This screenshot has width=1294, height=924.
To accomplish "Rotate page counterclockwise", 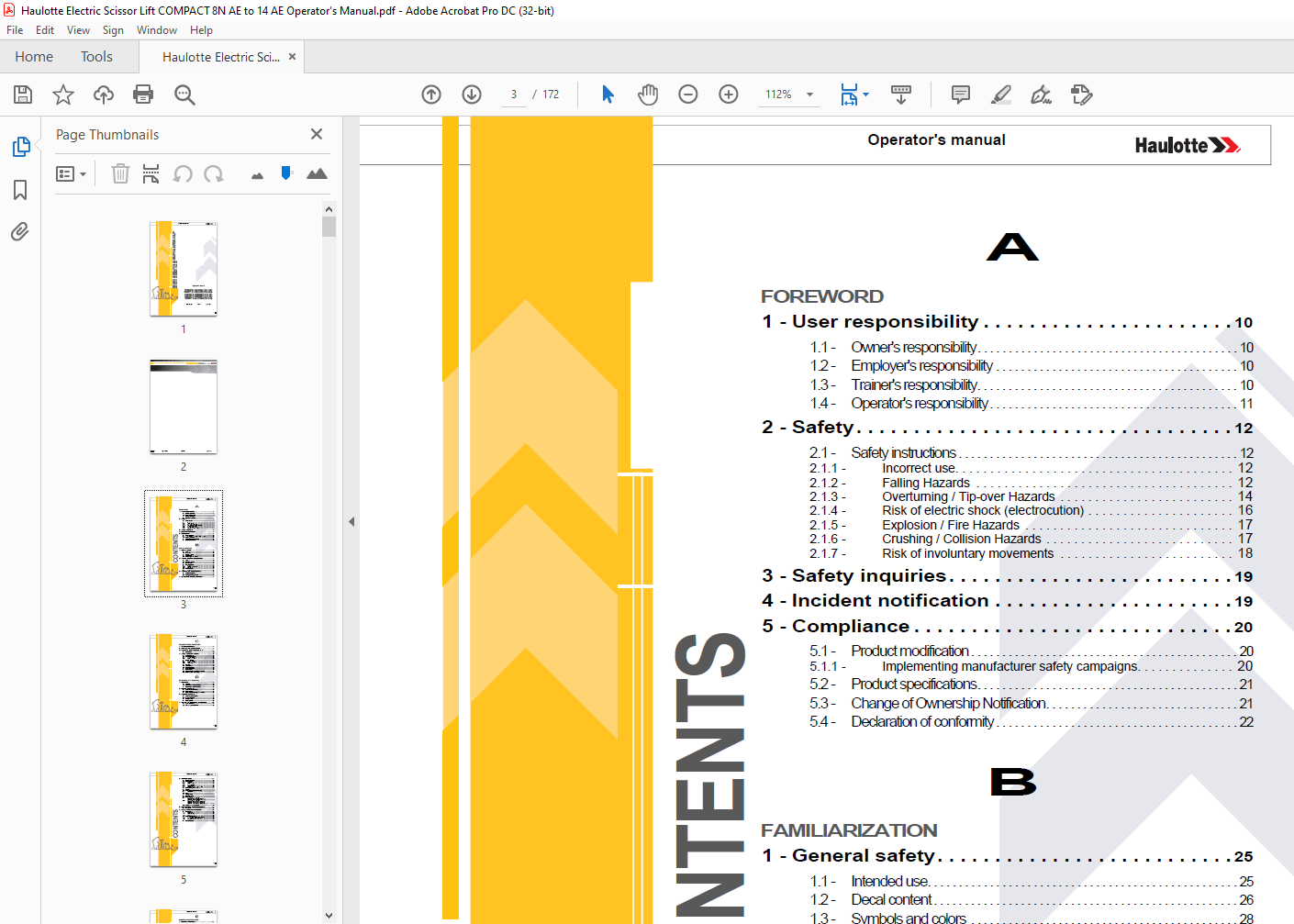I will [x=183, y=173].
